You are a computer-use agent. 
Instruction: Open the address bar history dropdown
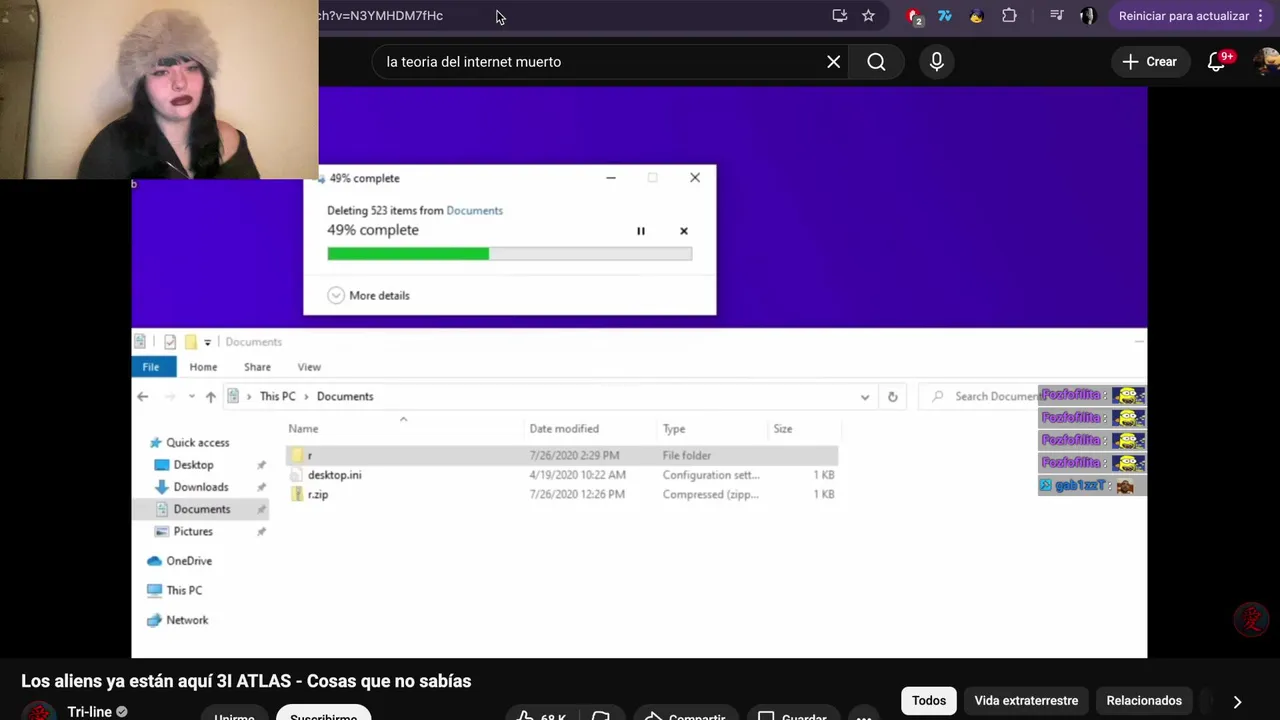click(865, 397)
